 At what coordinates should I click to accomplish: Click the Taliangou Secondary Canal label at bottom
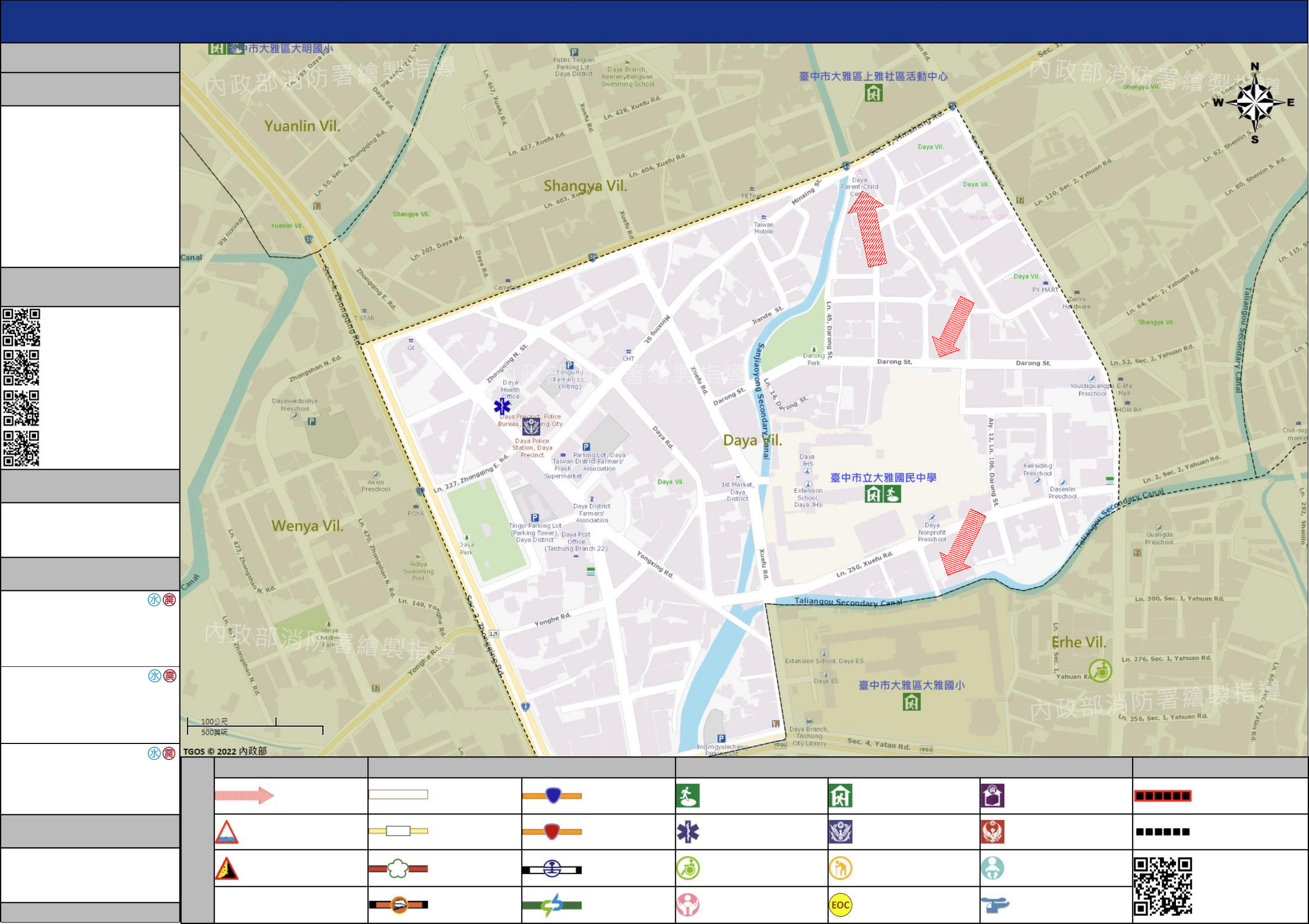[849, 602]
